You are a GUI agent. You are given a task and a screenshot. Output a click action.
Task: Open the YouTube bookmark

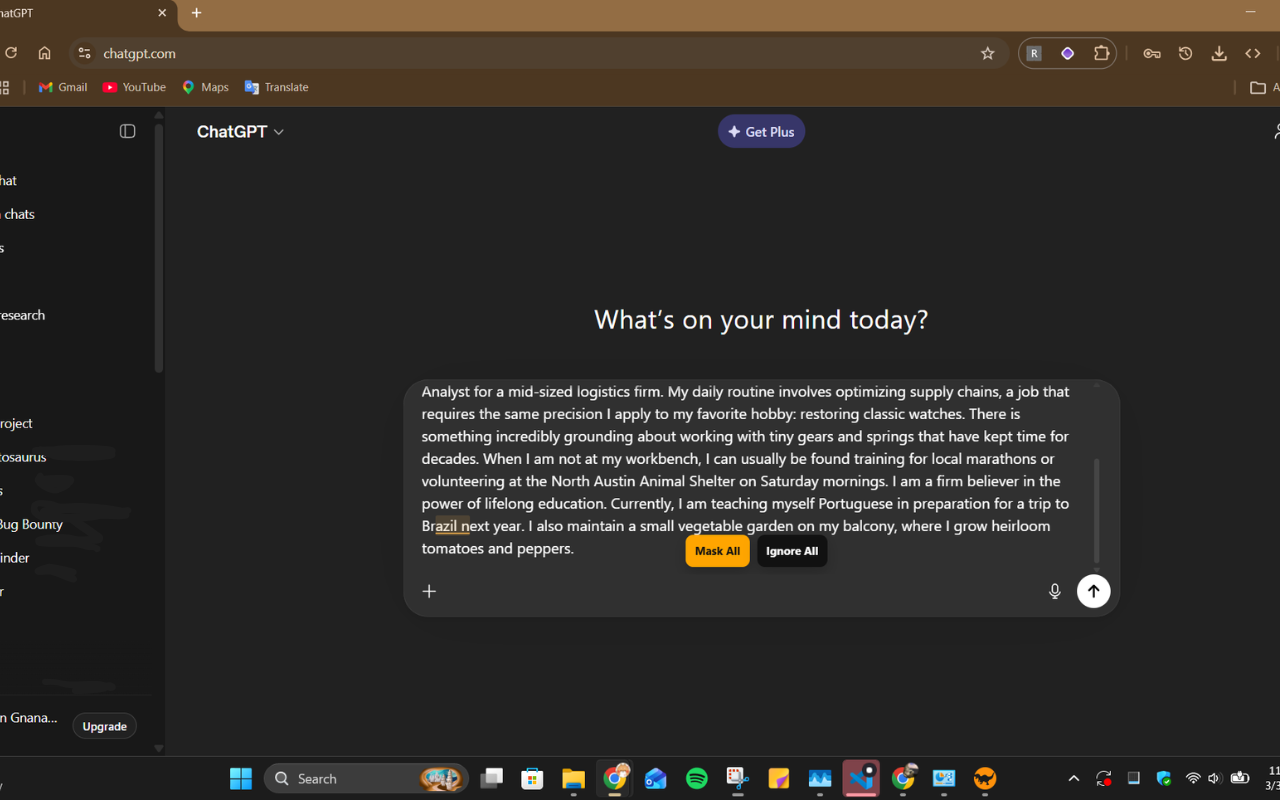point(134,88)
